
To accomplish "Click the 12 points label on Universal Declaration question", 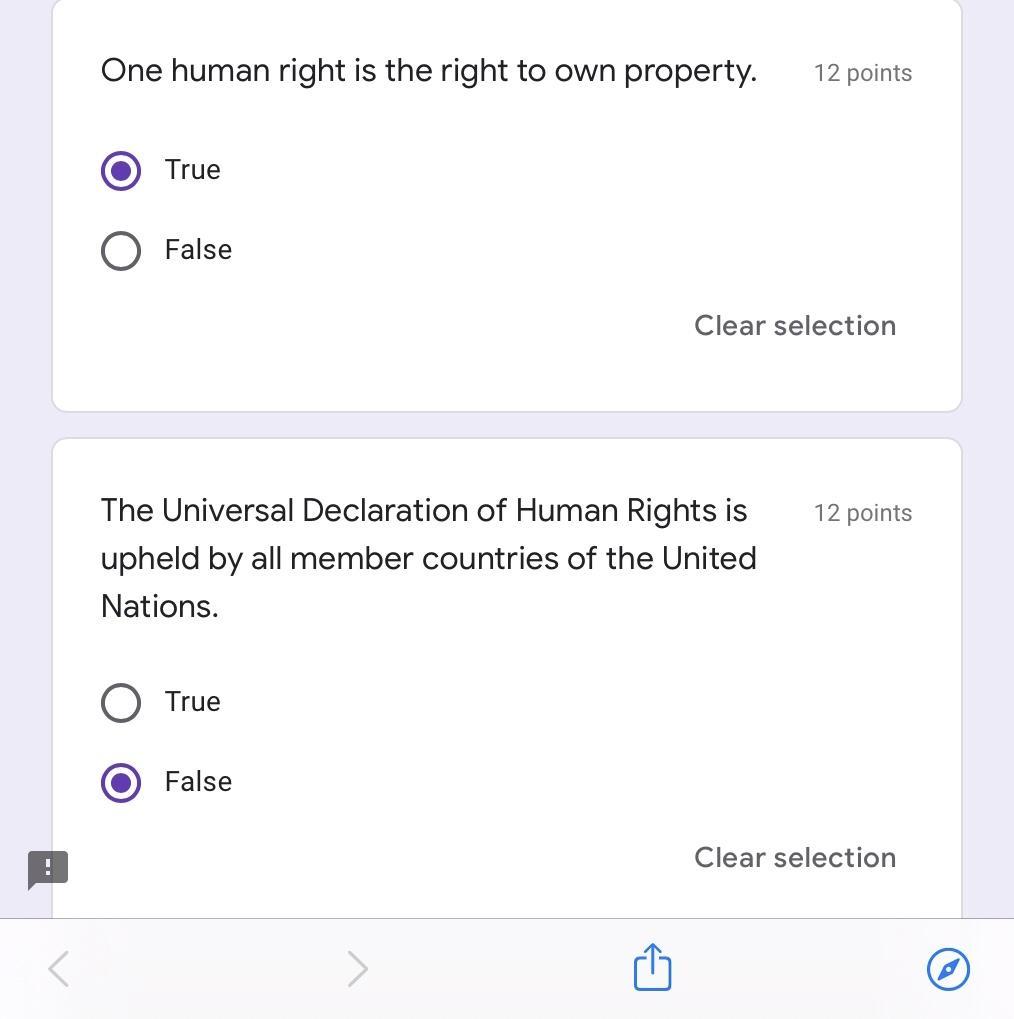I will [862, 513].
